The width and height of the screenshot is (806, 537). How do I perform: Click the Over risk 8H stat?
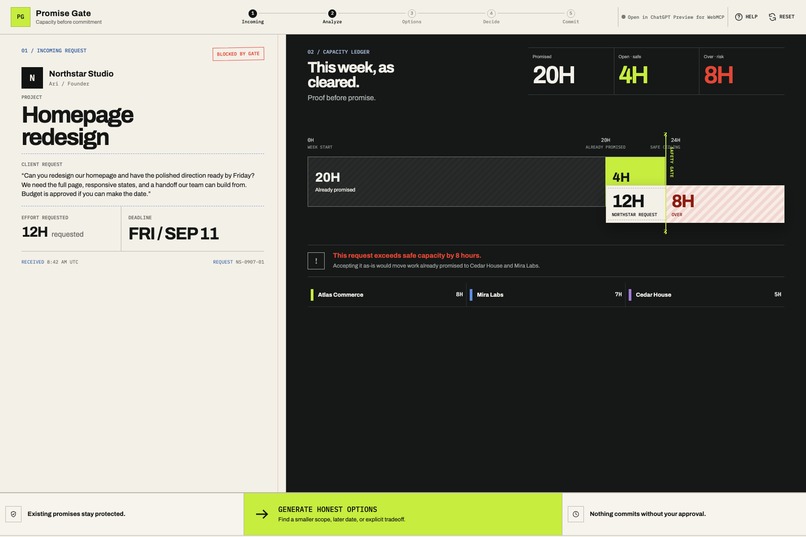[x=742, y=71]
